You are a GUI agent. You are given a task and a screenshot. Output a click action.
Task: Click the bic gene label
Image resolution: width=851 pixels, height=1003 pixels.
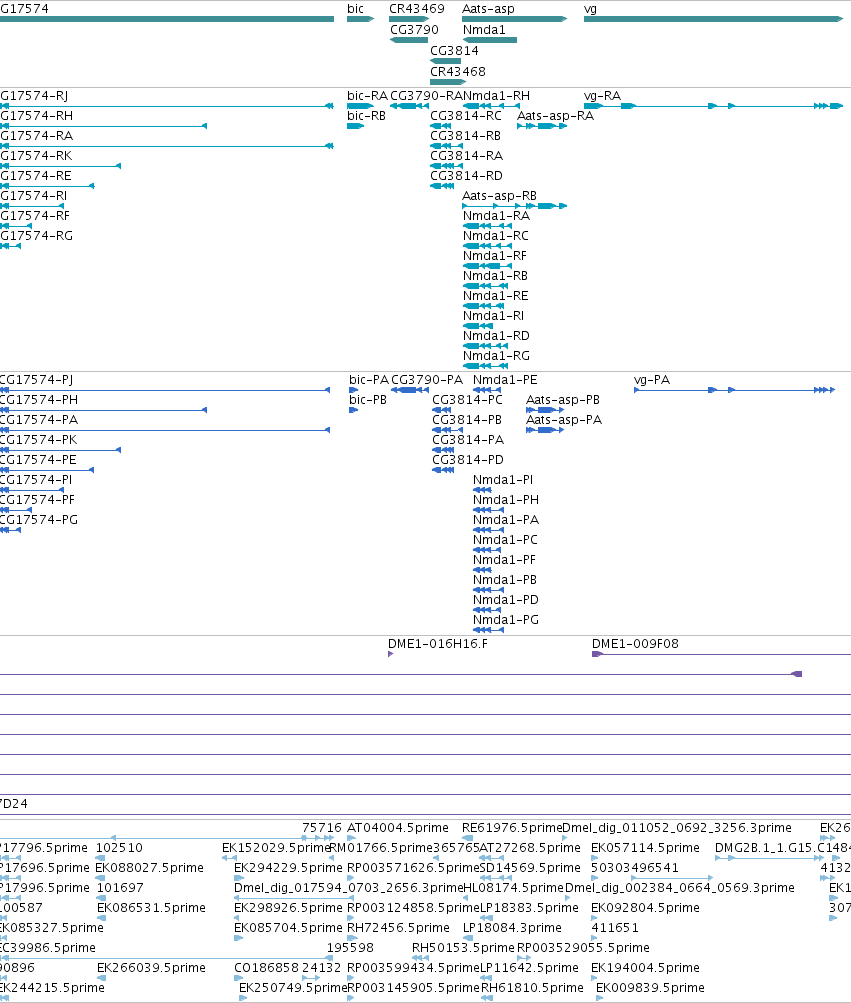click(355, 9)
